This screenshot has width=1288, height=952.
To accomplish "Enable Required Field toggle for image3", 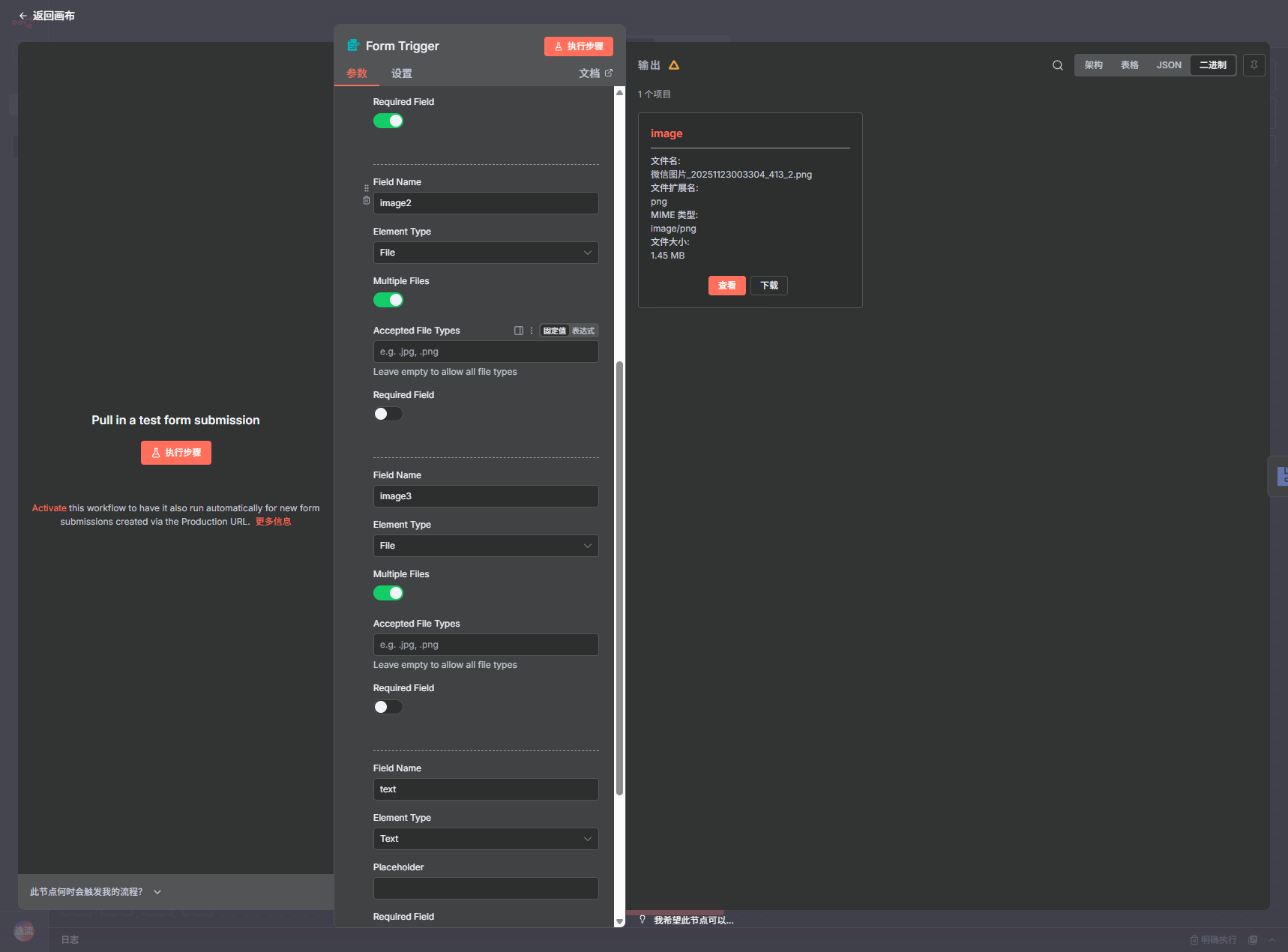I will 388,707.
